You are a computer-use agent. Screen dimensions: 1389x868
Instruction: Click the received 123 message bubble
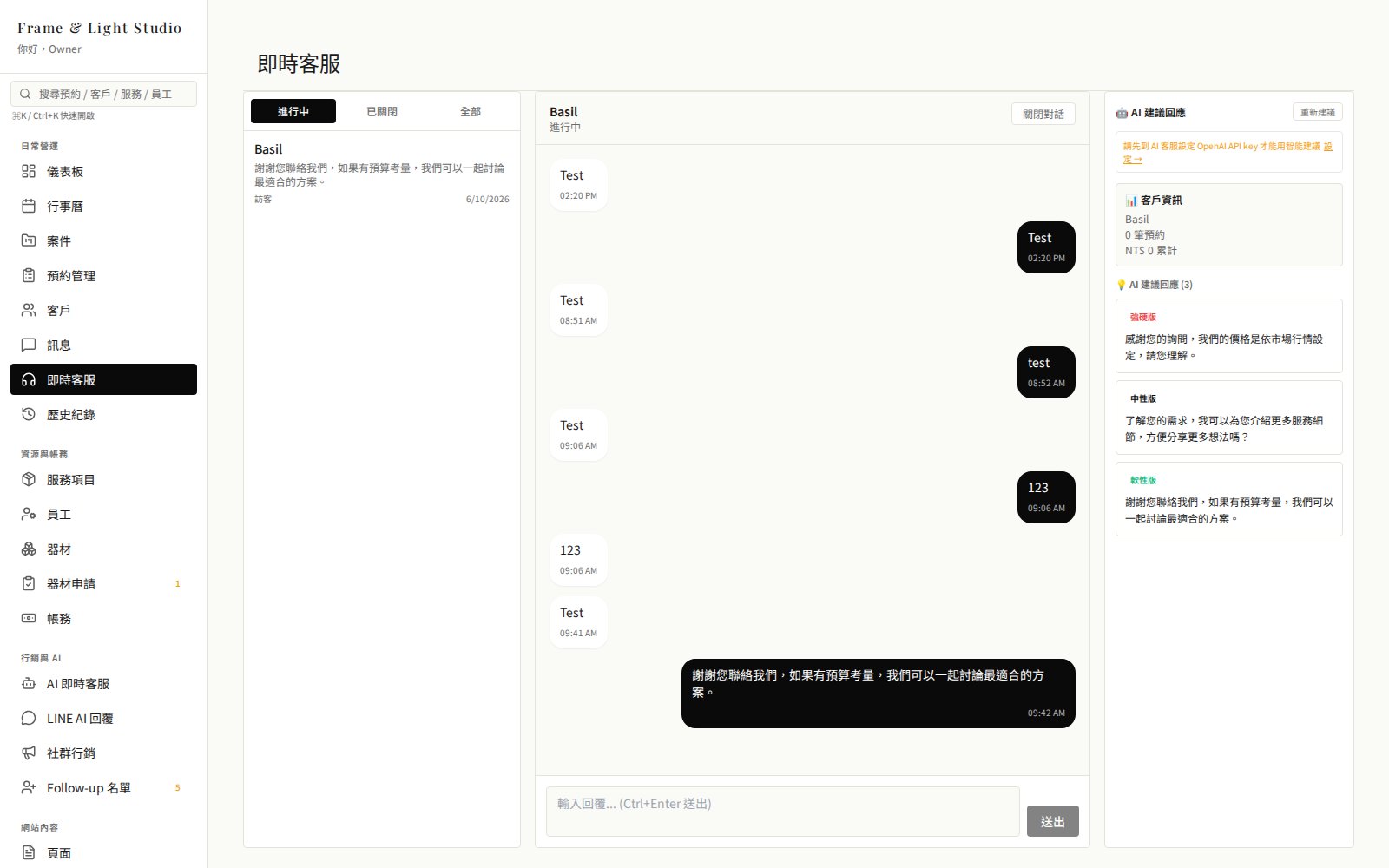tap(578, 560)
